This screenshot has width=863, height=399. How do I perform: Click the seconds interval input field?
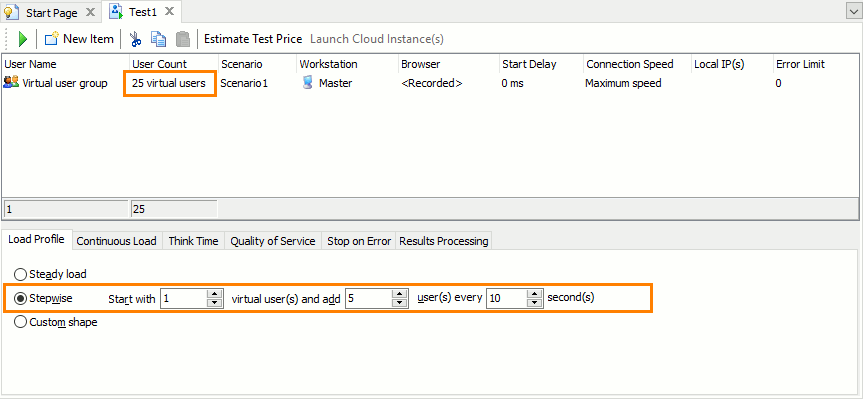[x=506, y=298]
